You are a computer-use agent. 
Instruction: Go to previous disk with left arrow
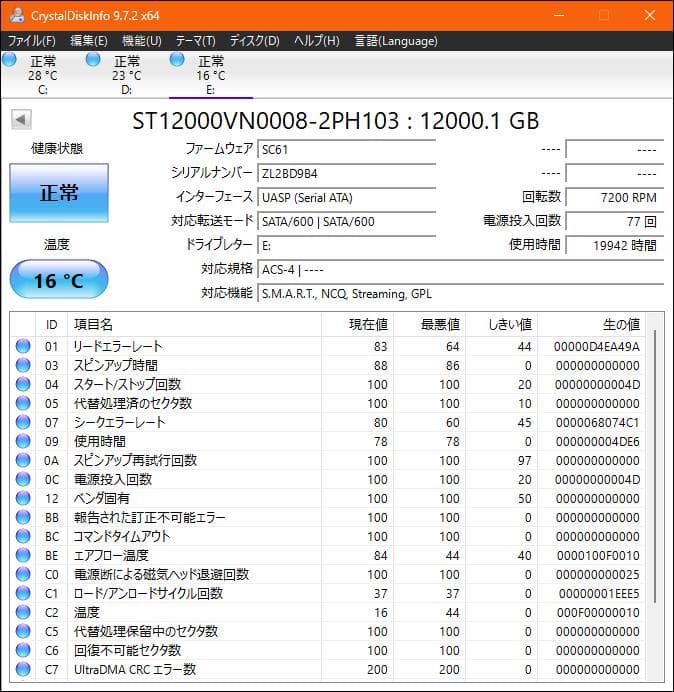21,119
